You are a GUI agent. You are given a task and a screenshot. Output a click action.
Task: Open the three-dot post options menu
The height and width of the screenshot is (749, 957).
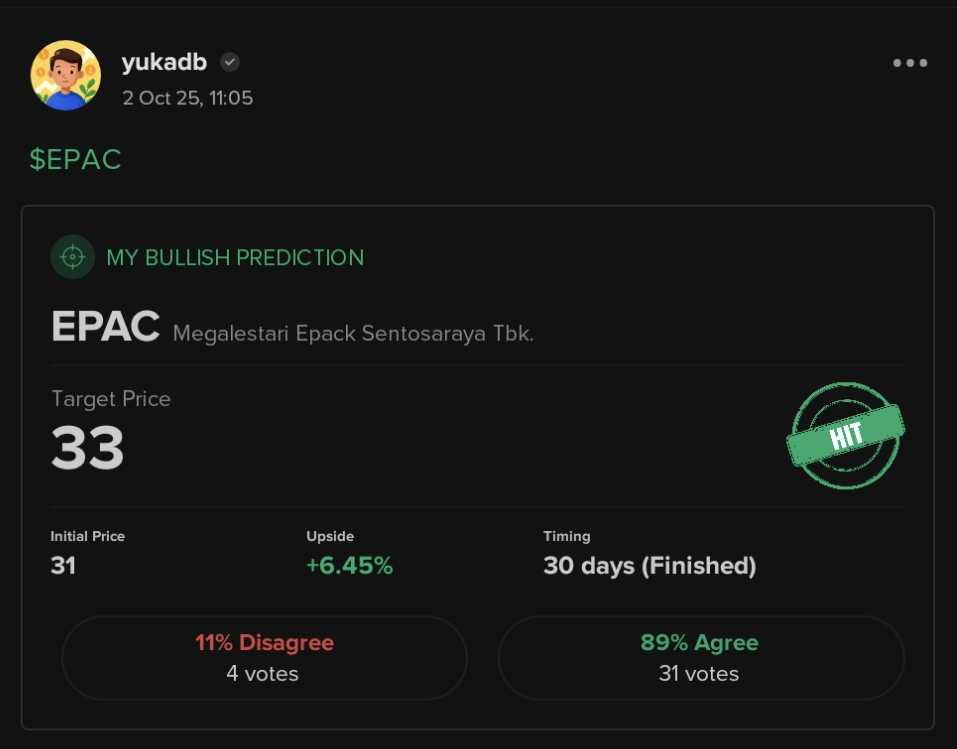coord(910,63)
